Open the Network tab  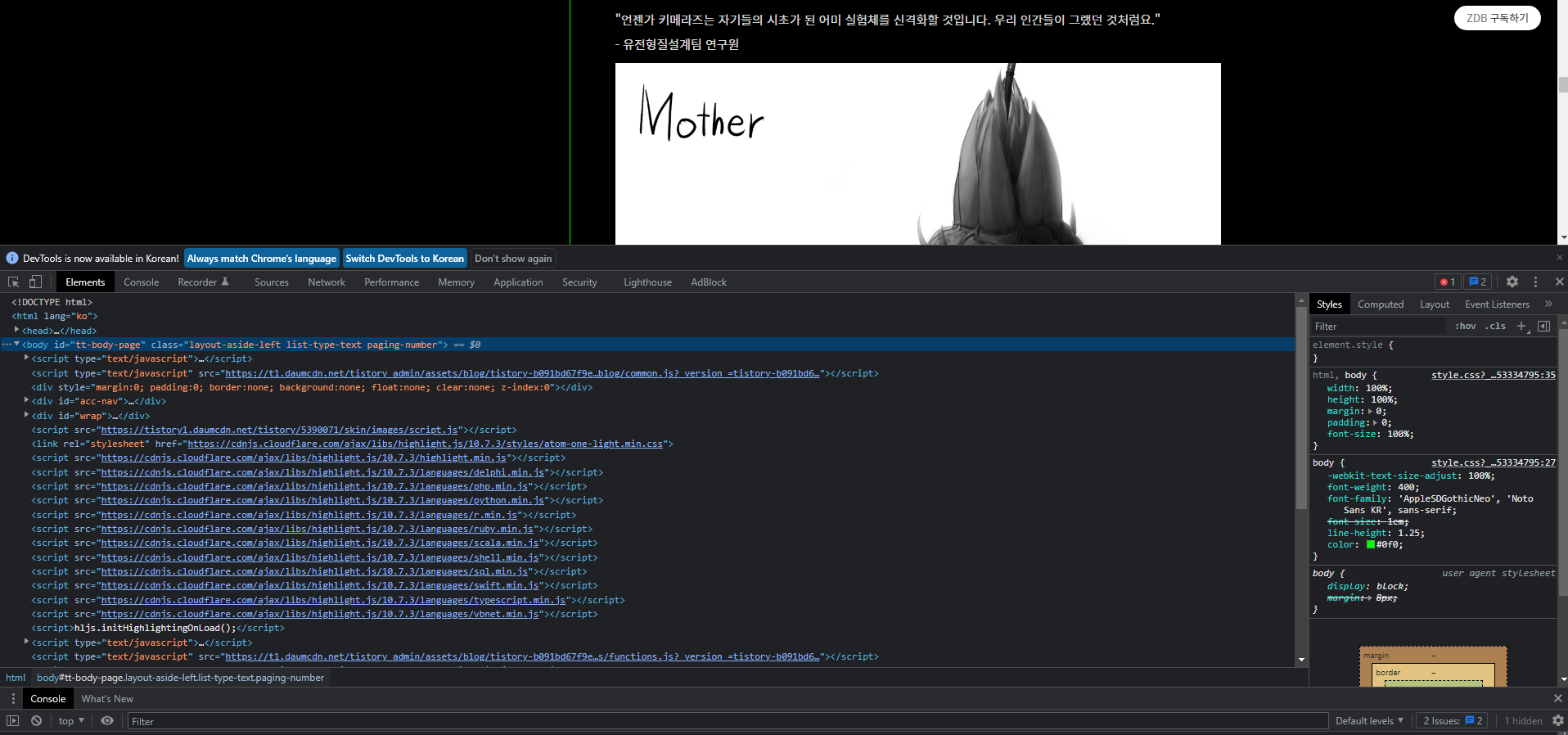point(327,282)
